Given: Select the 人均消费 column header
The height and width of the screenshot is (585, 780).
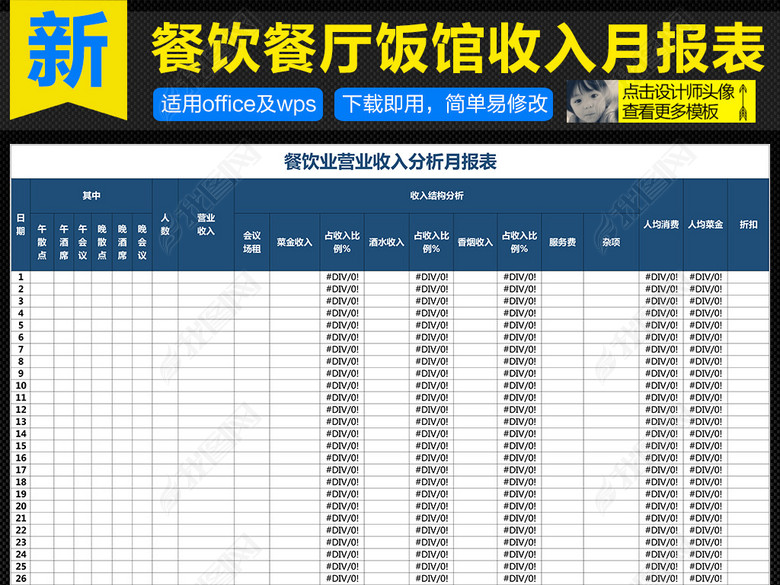Looking at the screenshot, I should tap(661, 224).
